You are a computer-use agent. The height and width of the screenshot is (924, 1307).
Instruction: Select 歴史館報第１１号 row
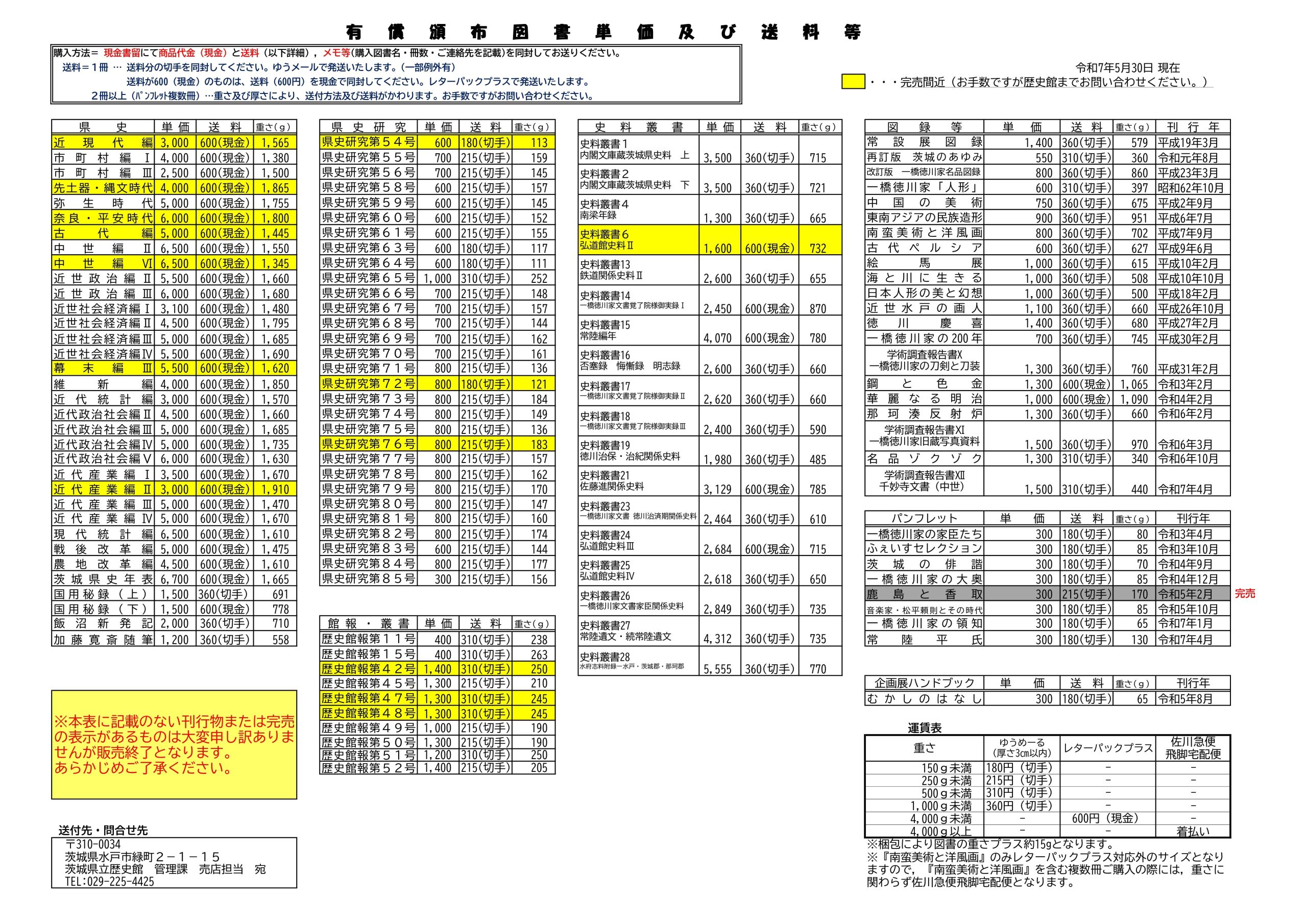tap(437, 639)
